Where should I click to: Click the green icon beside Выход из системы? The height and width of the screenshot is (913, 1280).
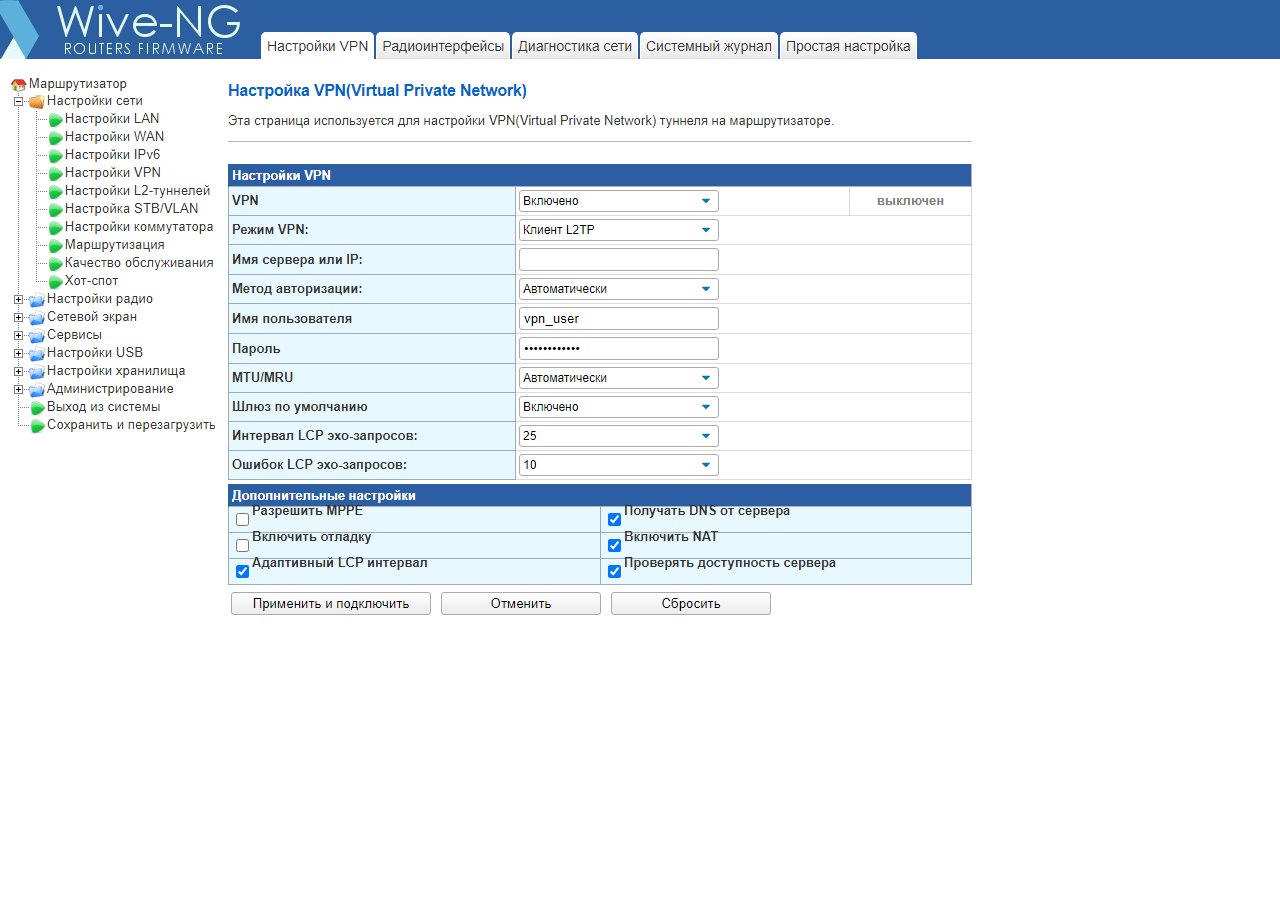point(38,408)
